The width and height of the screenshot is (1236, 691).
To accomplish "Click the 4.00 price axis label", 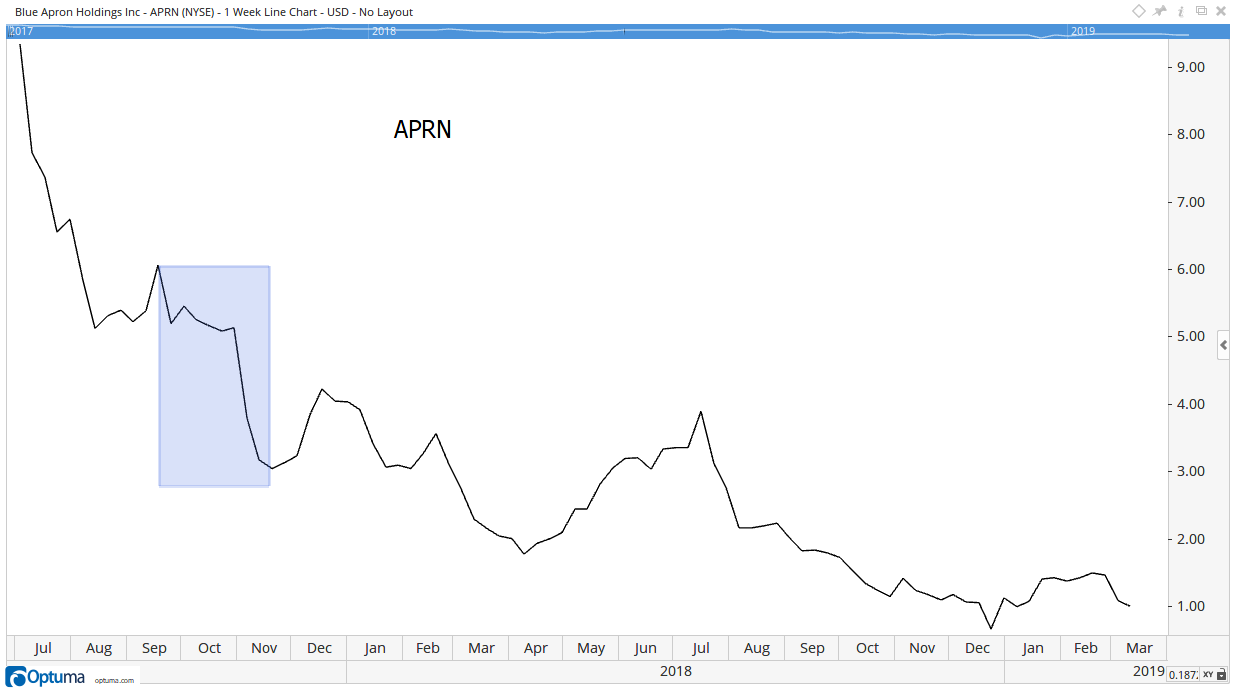I will click(x=1191, y=404).
